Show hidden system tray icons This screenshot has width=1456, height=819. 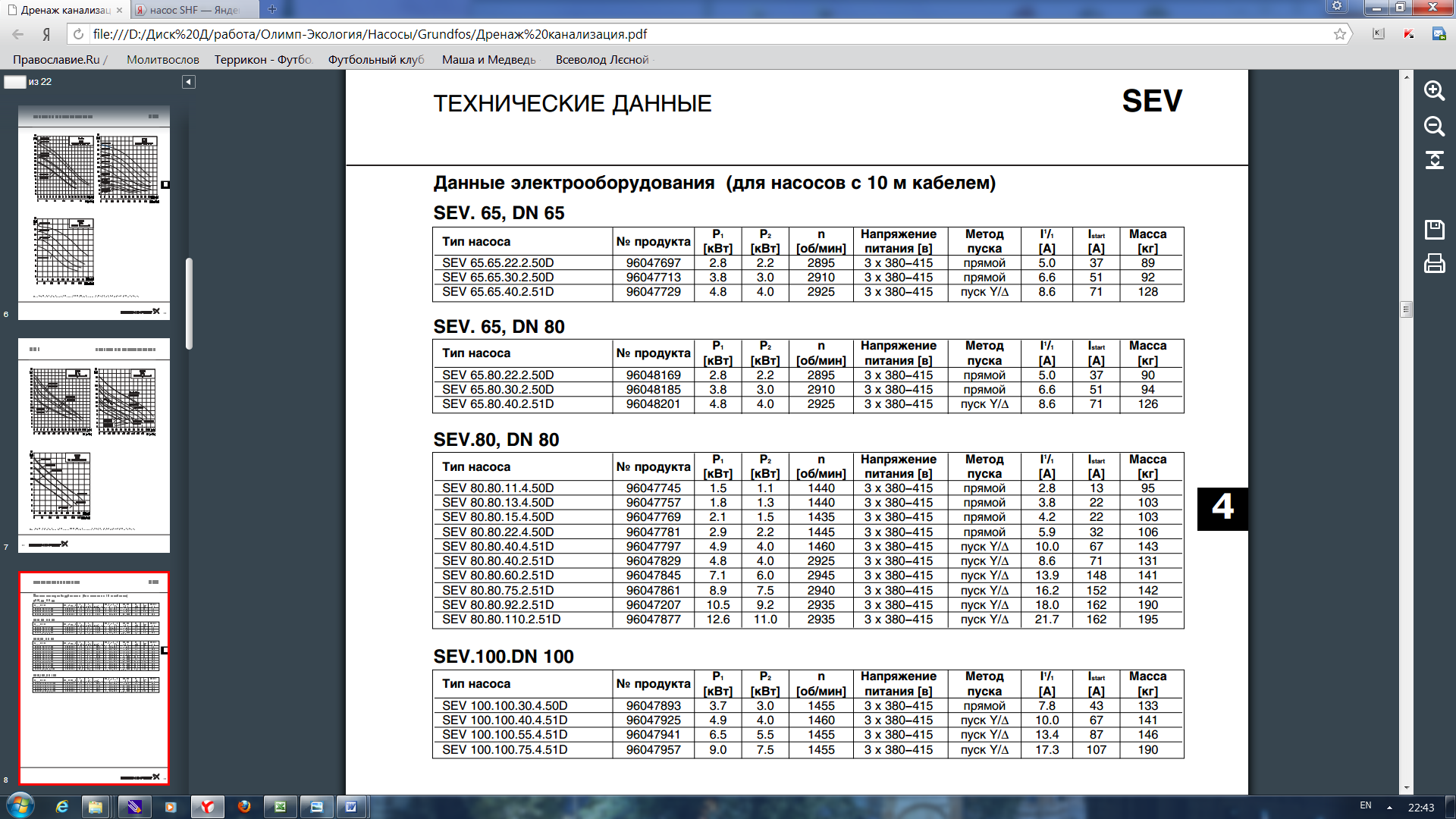click(x=1389, y=807)
